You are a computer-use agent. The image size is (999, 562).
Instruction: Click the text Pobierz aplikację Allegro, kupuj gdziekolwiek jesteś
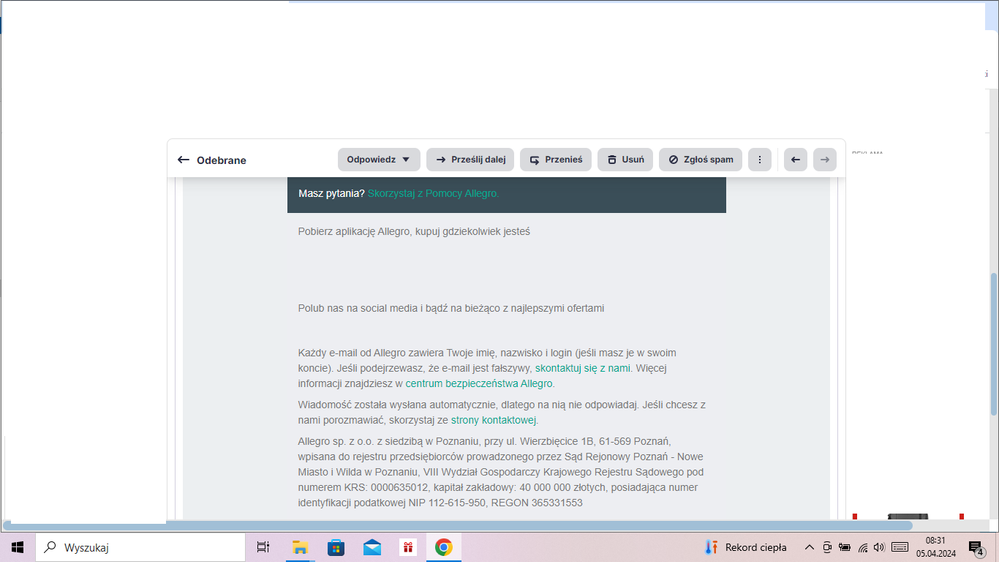(x=414, y=231)
